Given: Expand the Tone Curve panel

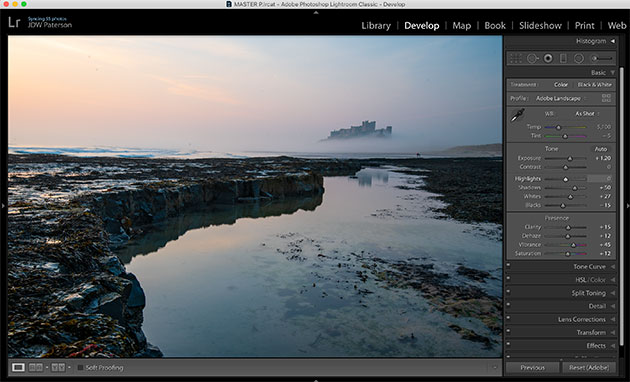Looking at the screenshot, I should click(x=613, y=267).
